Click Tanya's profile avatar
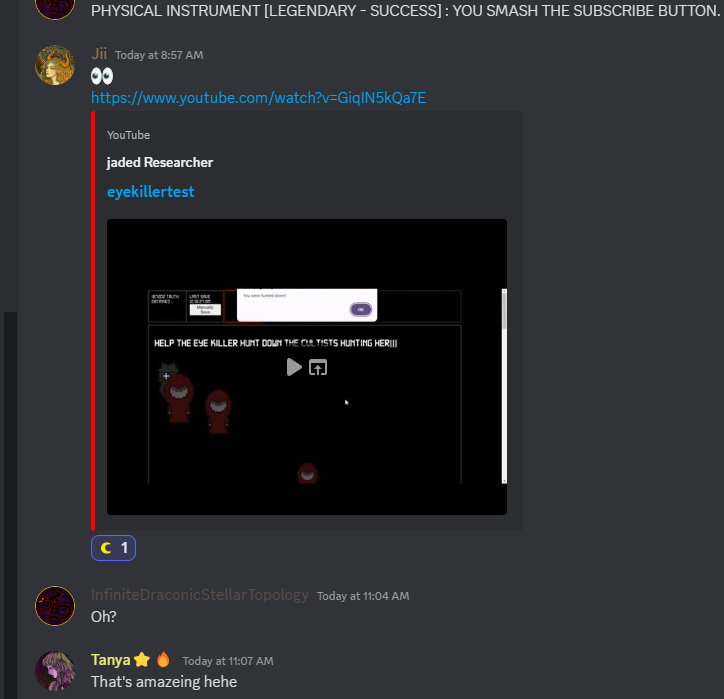The image size is (724, 699). (55, 671)
